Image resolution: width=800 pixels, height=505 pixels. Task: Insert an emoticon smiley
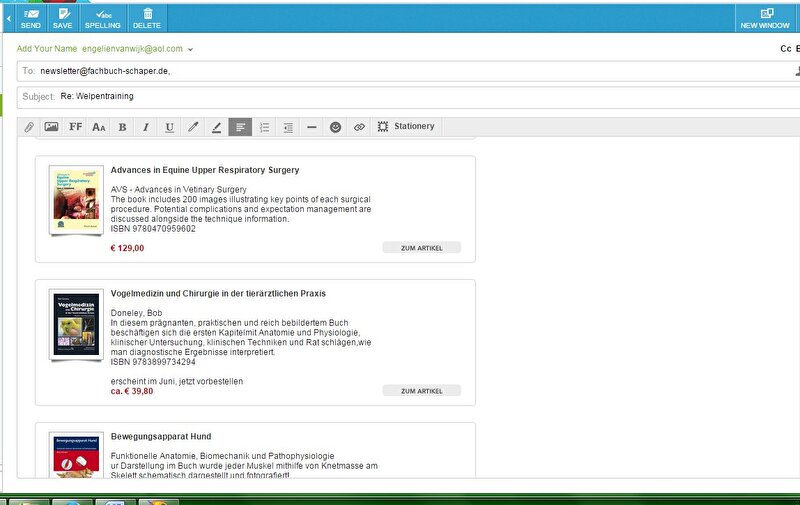pos(335,127)
